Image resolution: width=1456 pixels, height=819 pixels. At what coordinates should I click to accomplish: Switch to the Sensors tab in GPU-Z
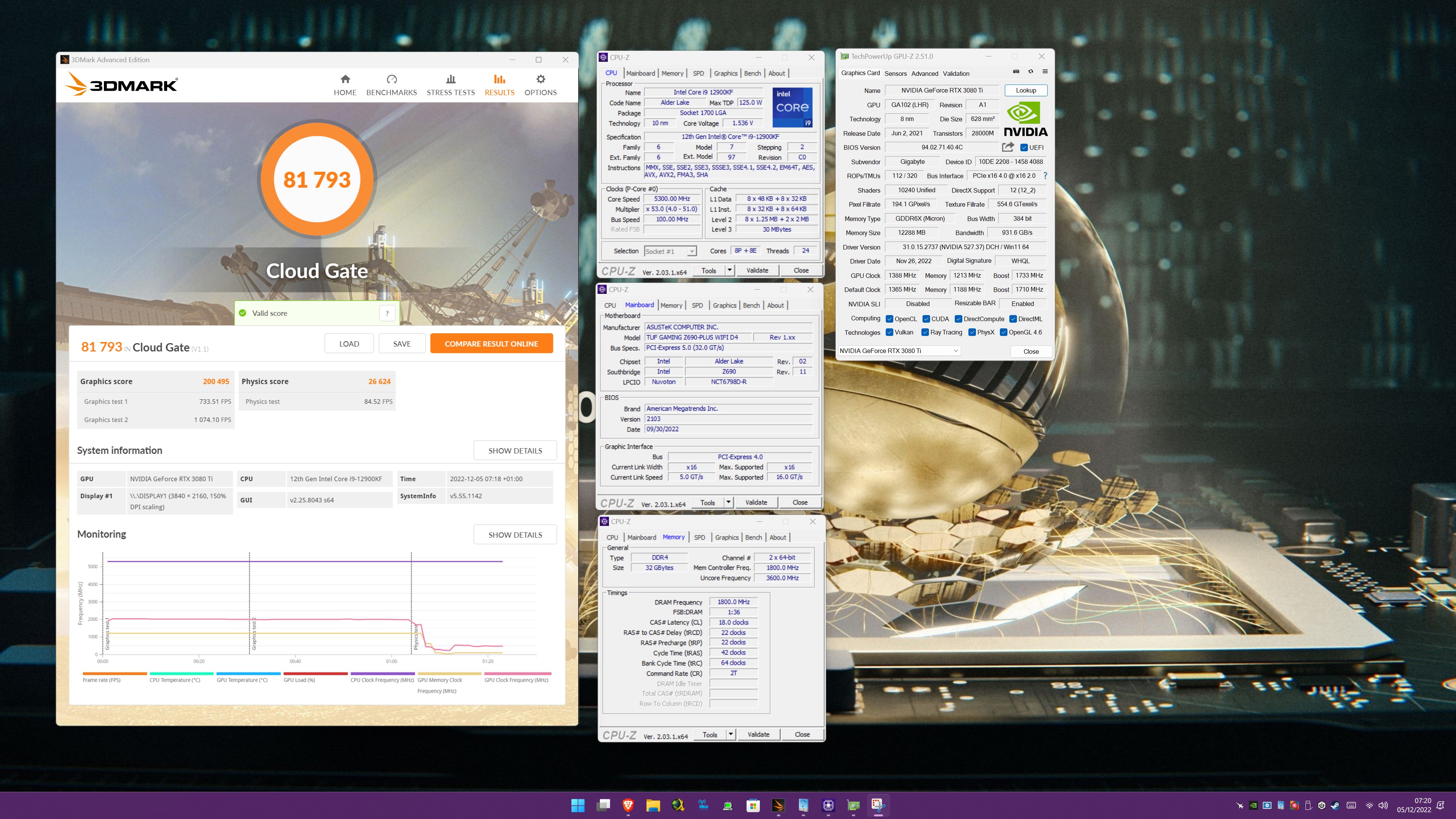click(x=895, y=74)
